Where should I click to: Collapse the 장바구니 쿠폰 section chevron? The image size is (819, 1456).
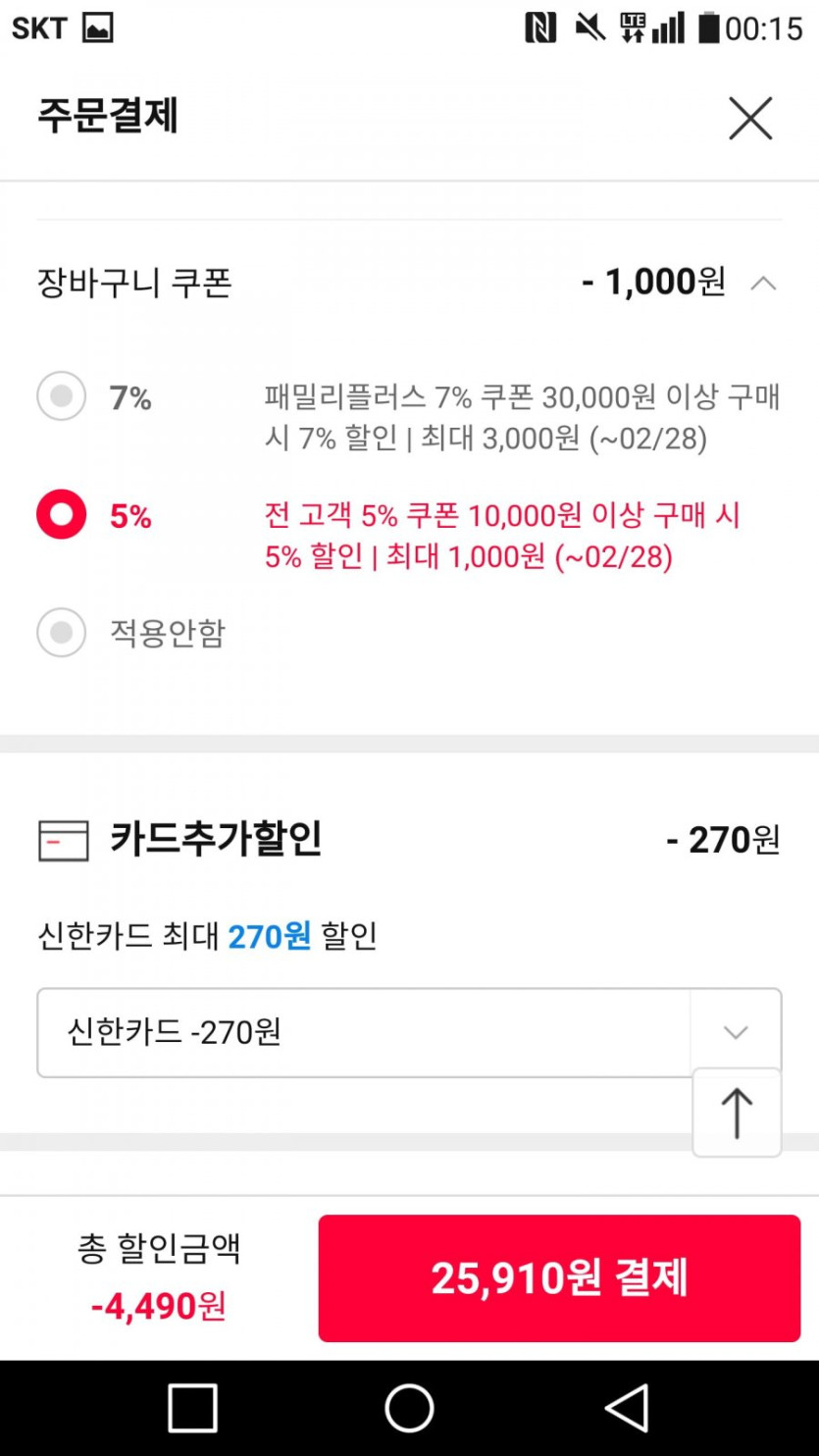pyautogui.click(x=763, y=284)
